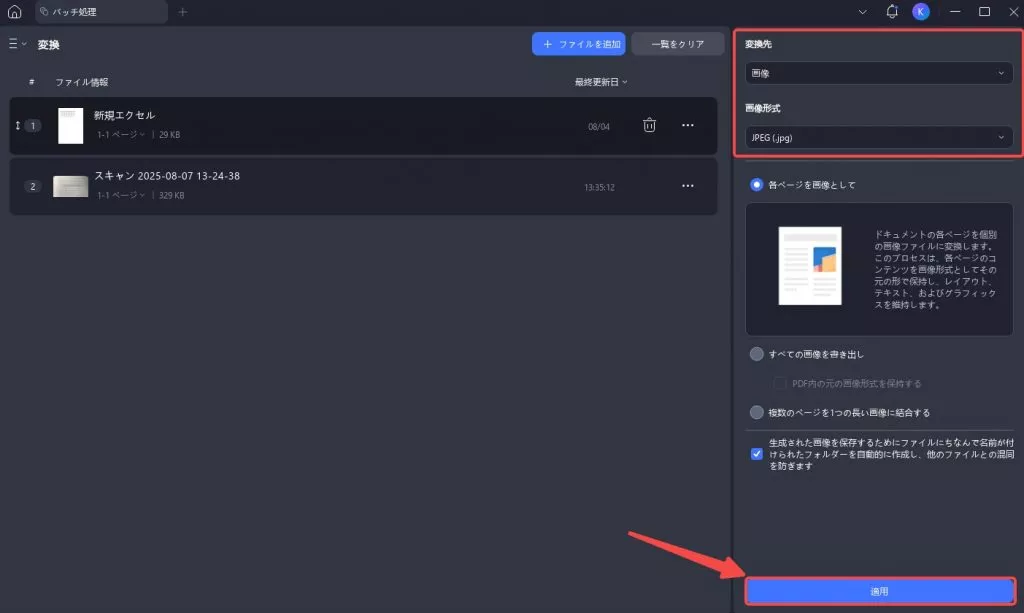Click the 一覧をクリア button
1024x613 pixels.
click(x=678, y=44)
